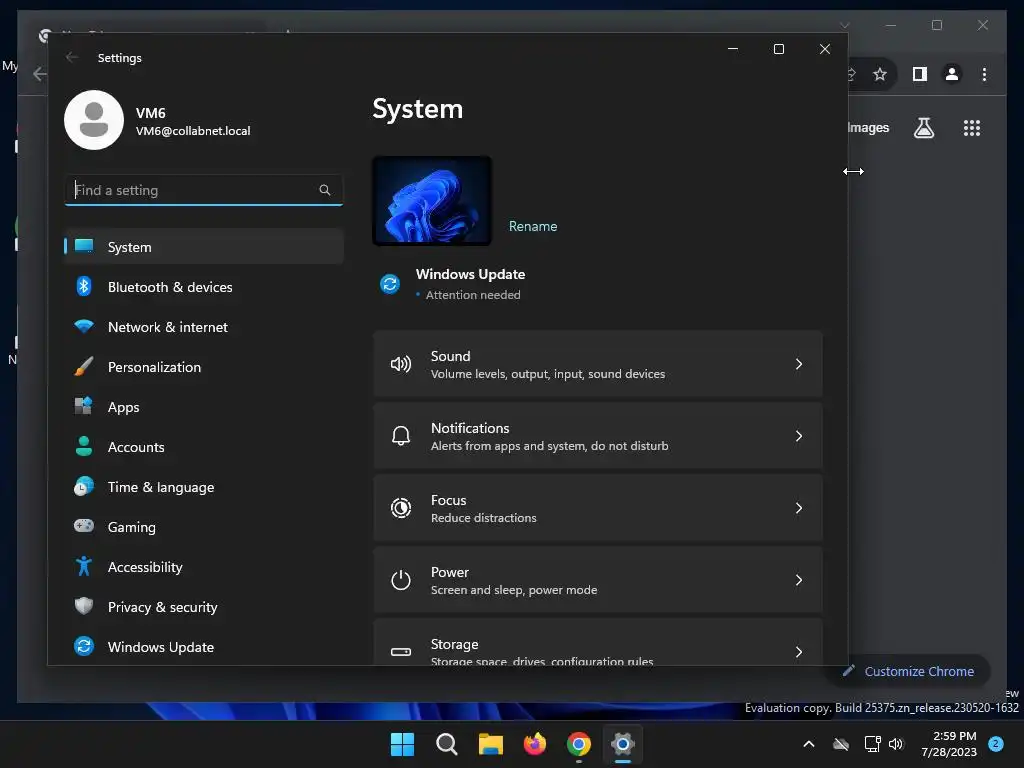Click the Rename link for the PC
Viewport: 1024px width, 768px height.
pos(533,226)
